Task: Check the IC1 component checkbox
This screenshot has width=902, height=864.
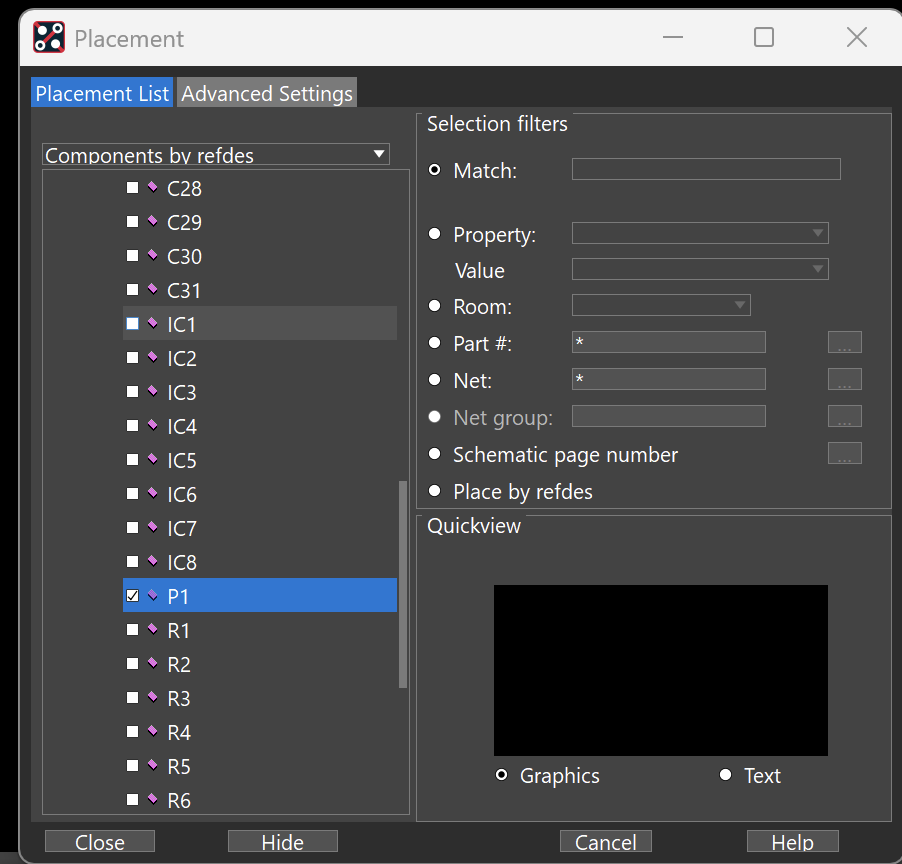Action: click(132, 323)
